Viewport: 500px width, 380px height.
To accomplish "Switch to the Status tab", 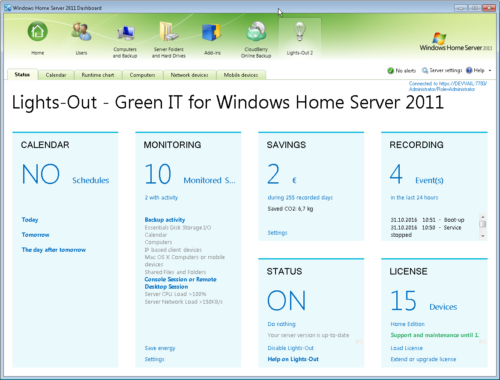I will click(x=22, y=74).
